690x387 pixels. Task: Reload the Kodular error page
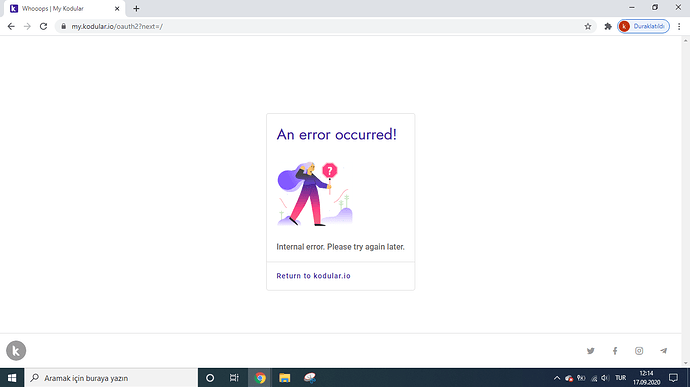[x=43, y=26]
